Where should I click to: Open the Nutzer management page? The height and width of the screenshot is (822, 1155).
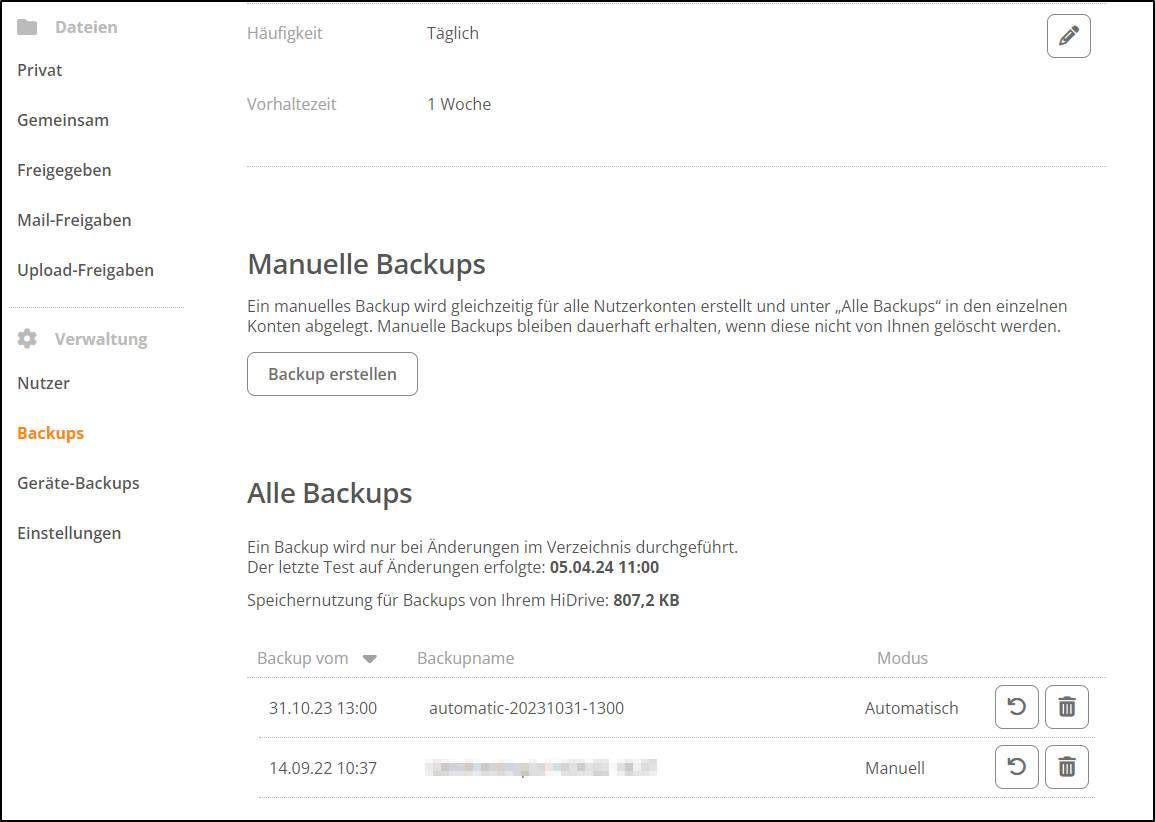tap(43, 383)
